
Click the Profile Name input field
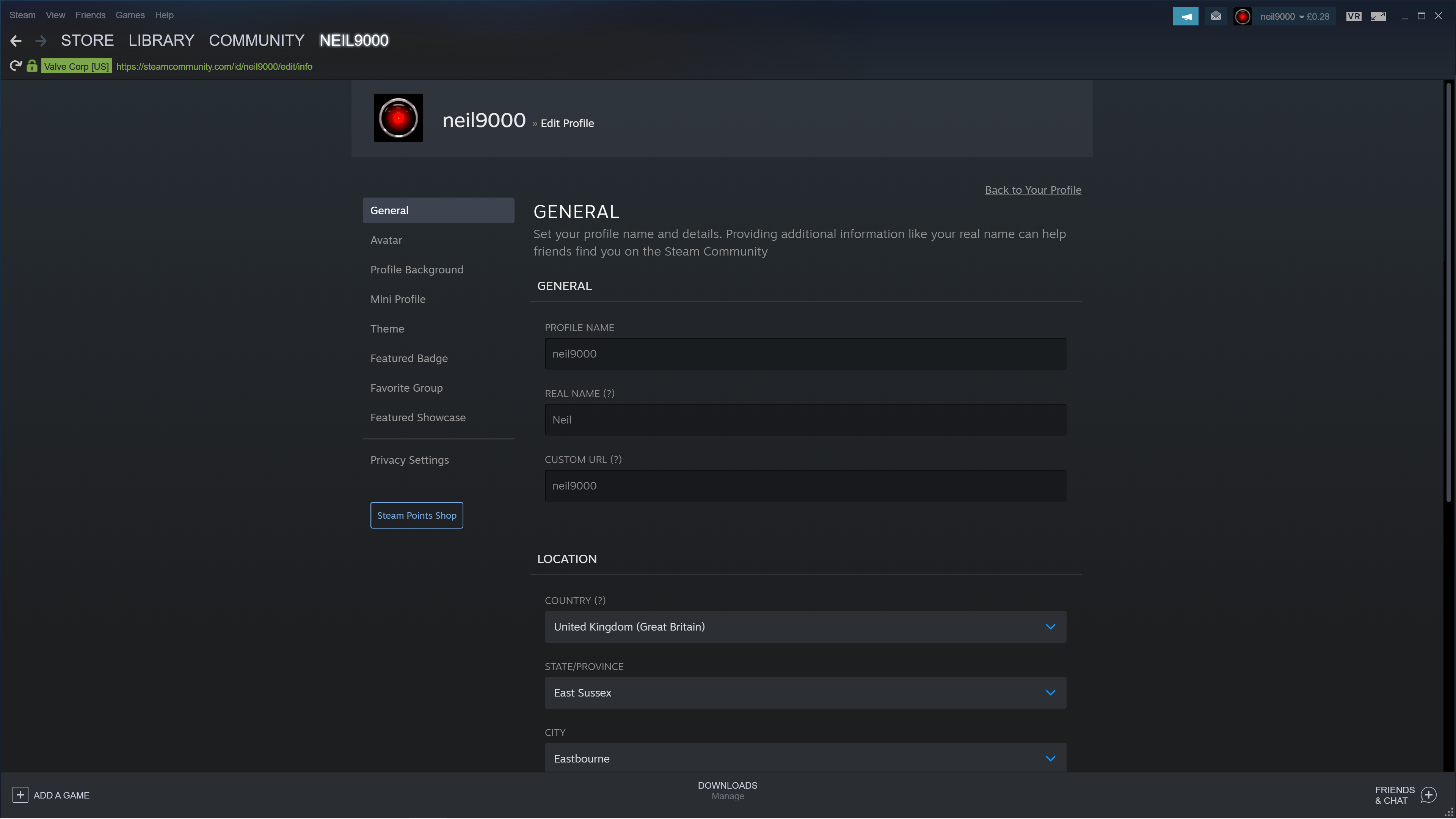805,354
